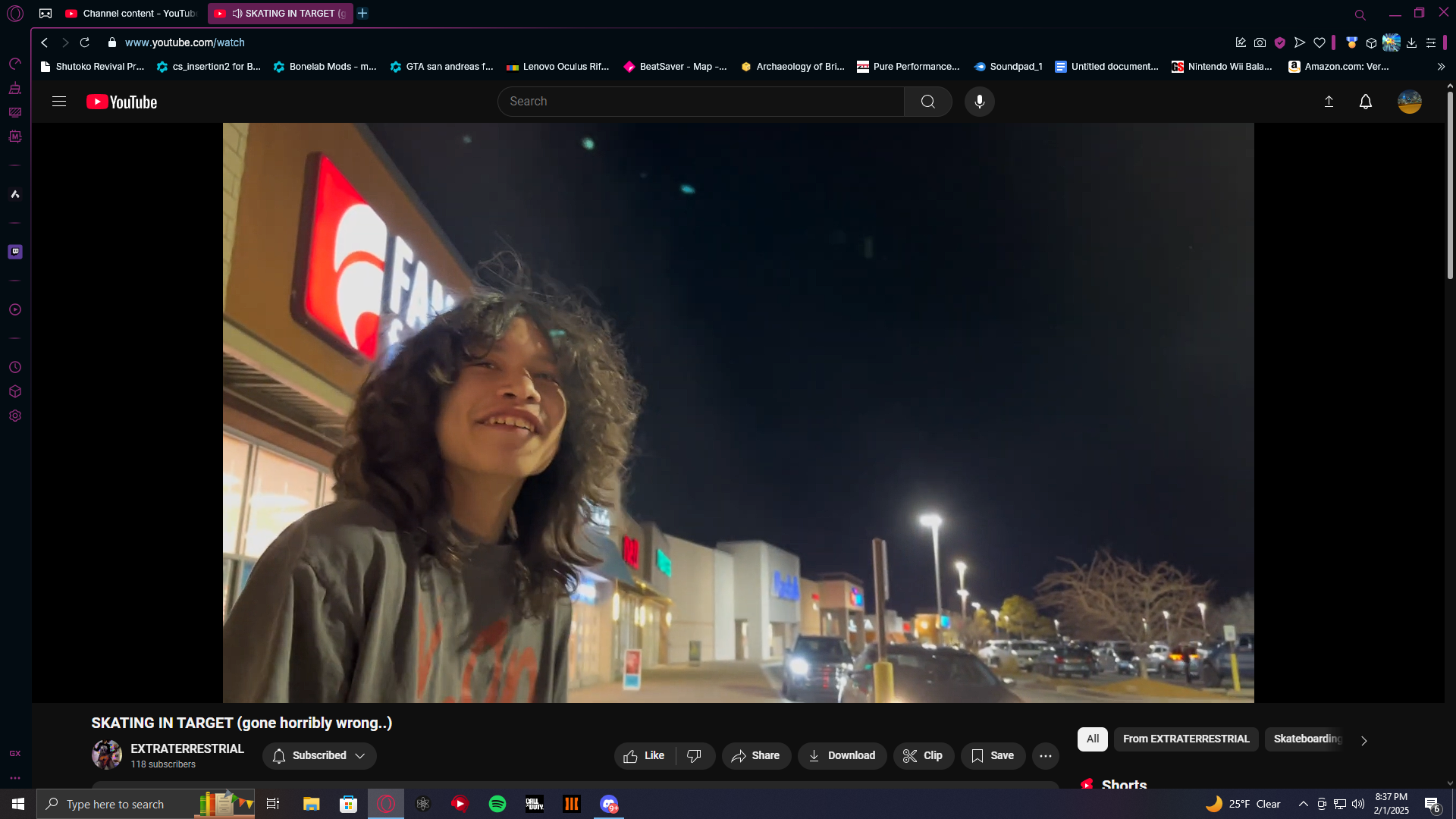Open the EXTRATERRESTRIAL channel link
This screenshot has height=819, width=1456.
pyautogui.click(x=187, y=748)
